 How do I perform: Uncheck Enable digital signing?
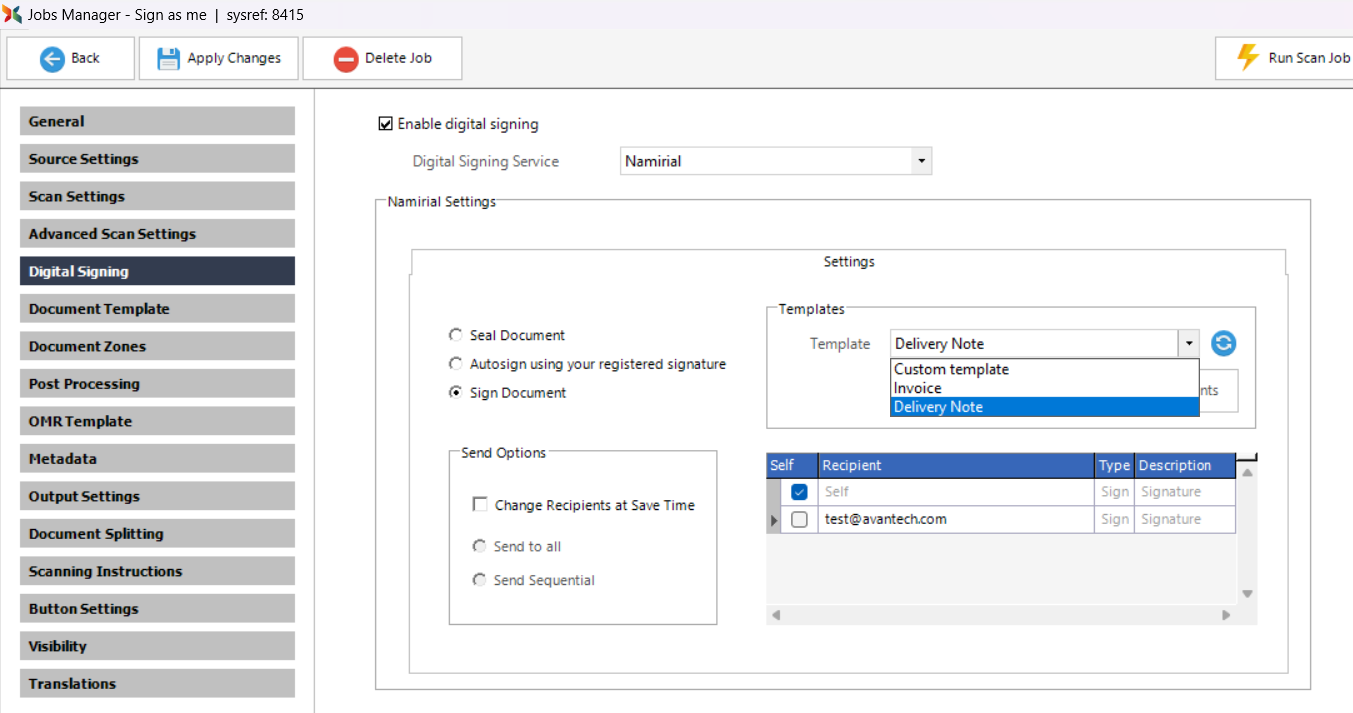(385, 124)
